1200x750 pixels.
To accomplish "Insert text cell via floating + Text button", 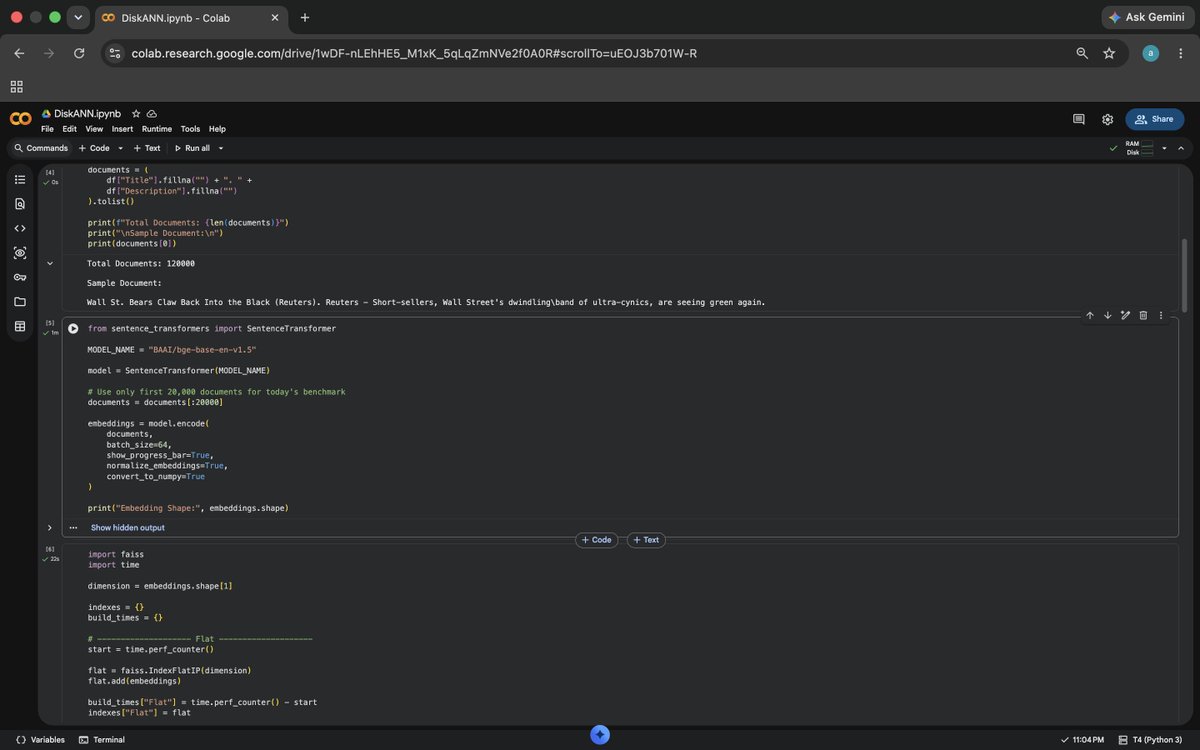I will pos(646,540).
